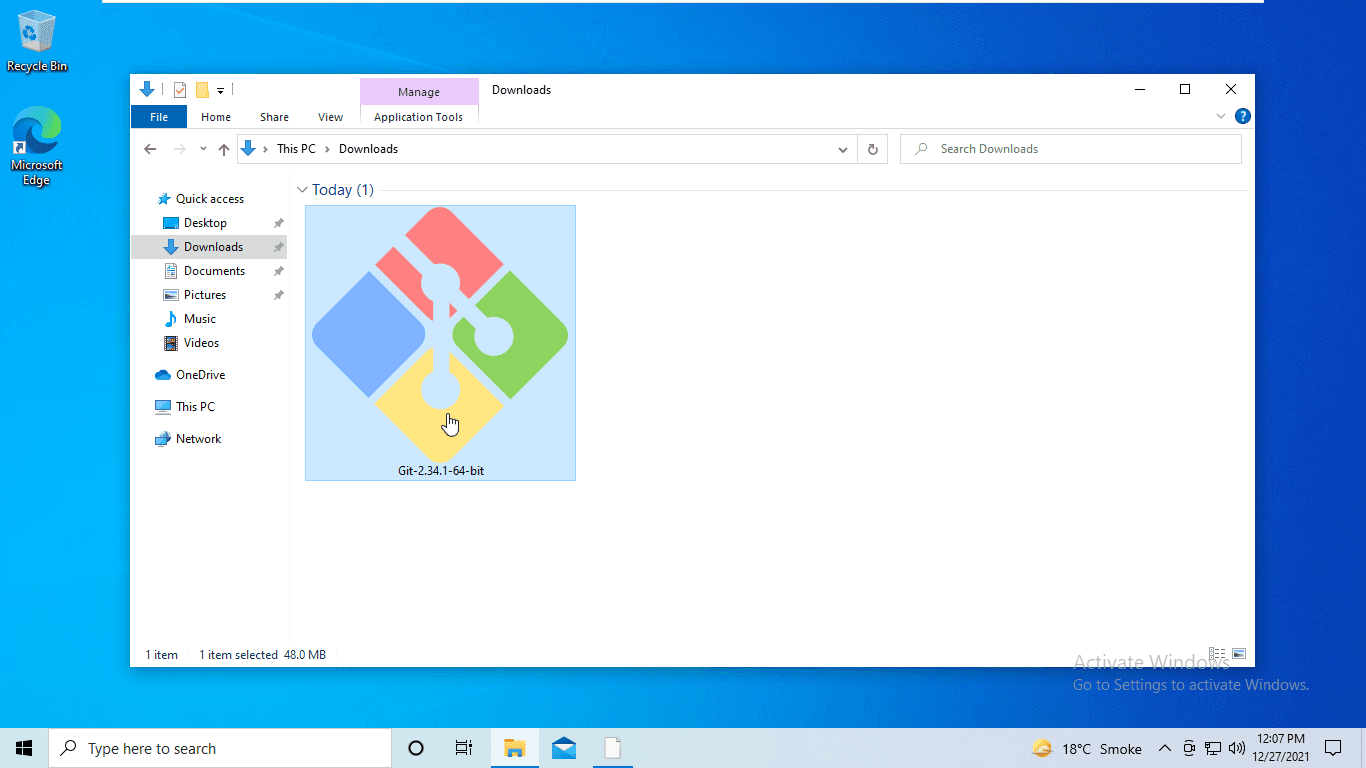Screen dimensions: 1366x768
Task: Select Network in the navigation pane
Action: (198, 439)
